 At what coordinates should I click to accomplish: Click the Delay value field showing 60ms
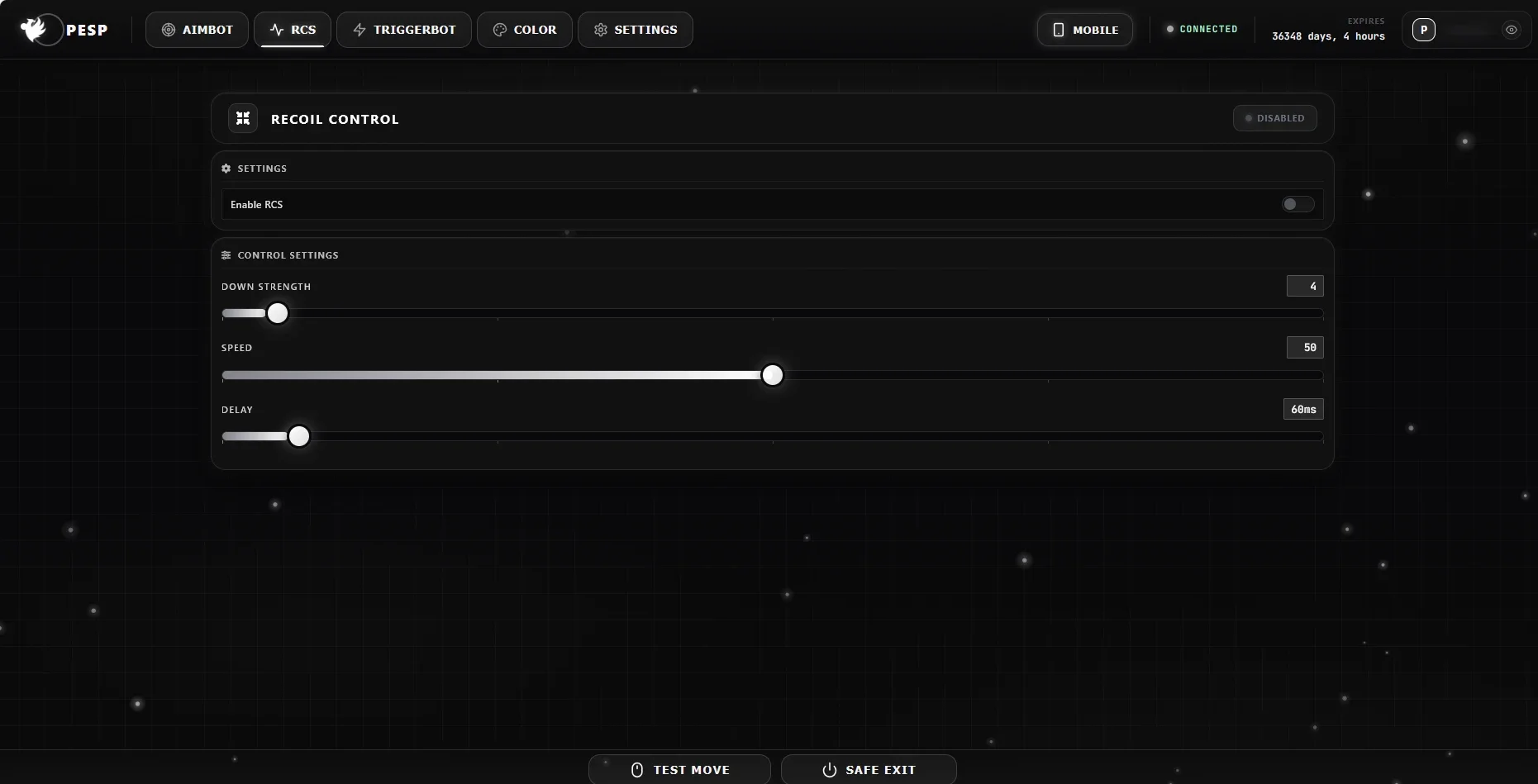1303,410
